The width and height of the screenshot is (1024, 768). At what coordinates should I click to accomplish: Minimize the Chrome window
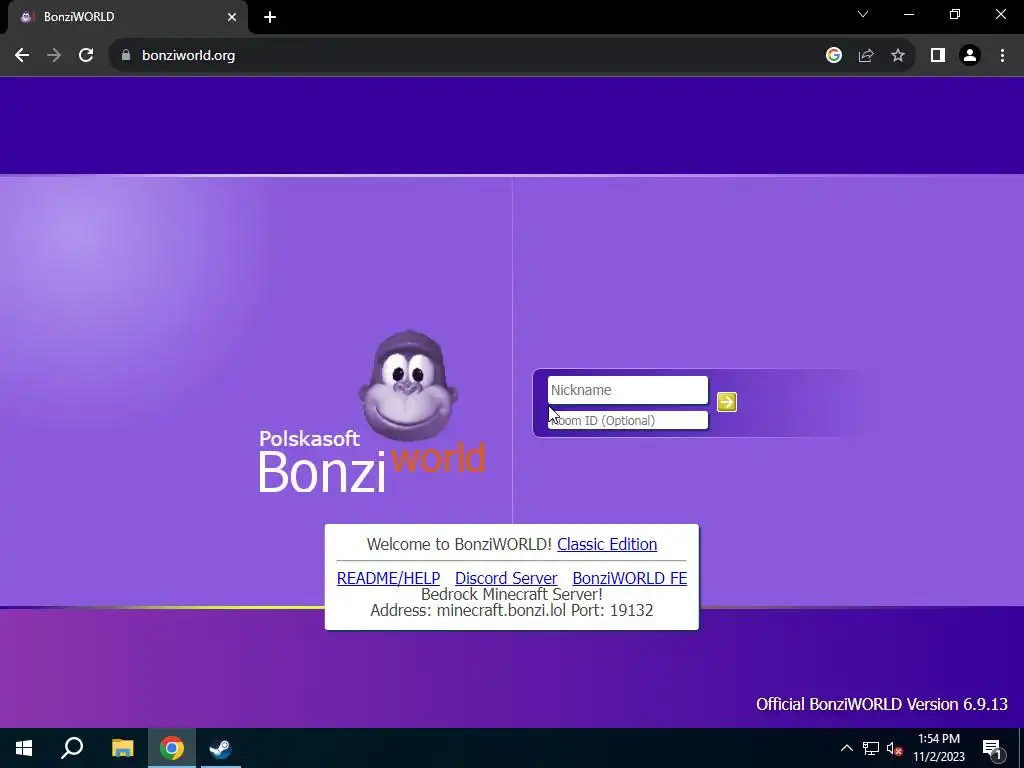coord(908,14)
